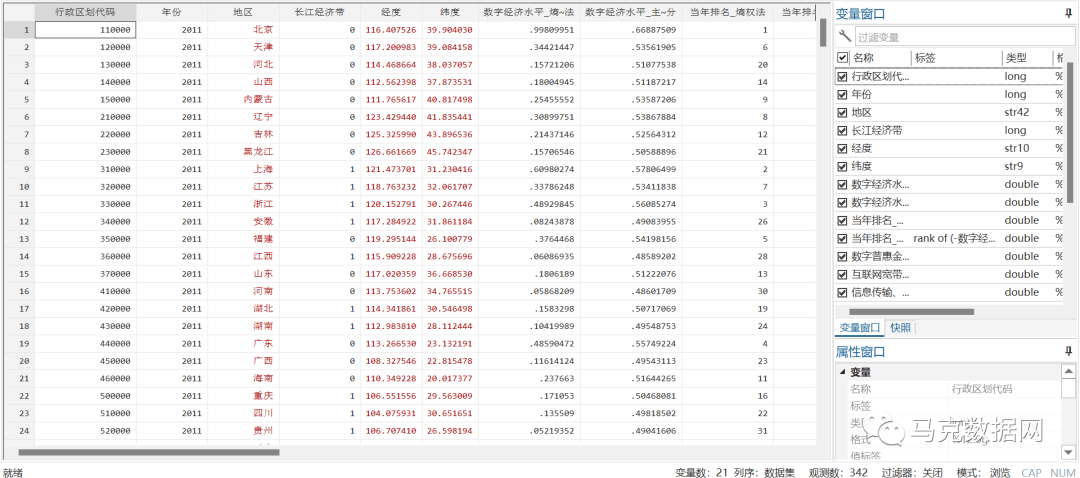Click the 变量数: 21 status entry

(x=700, y=472)
